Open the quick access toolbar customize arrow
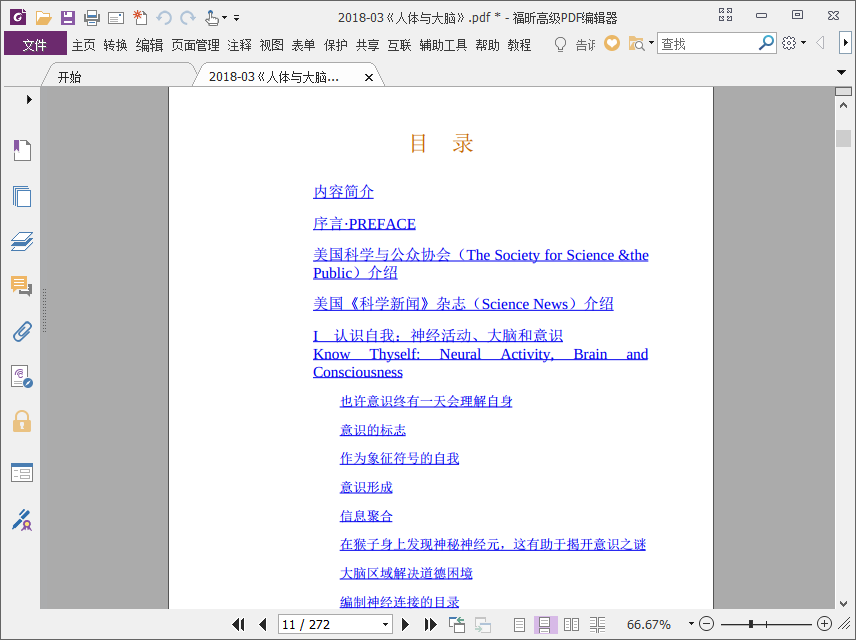The image size is (856, 640). [236, 18]
